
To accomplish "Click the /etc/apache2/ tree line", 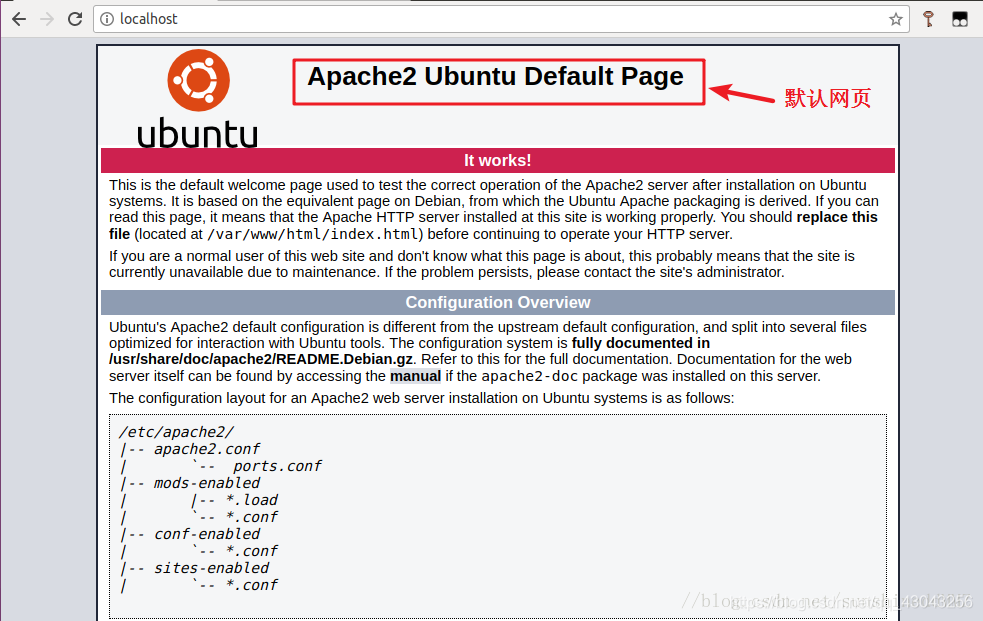I will pyautogui.click(x=176, y=432).
